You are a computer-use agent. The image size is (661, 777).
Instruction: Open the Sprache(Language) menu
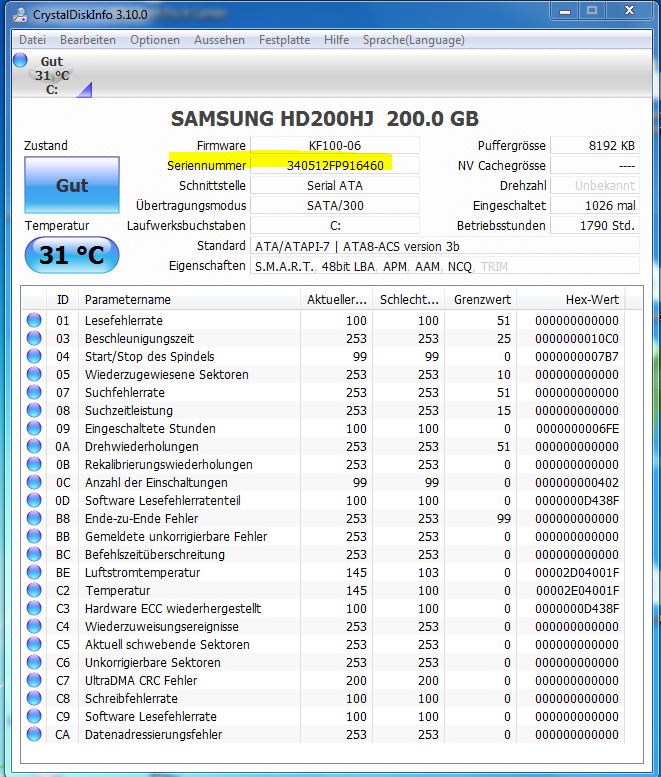point(414,40)
